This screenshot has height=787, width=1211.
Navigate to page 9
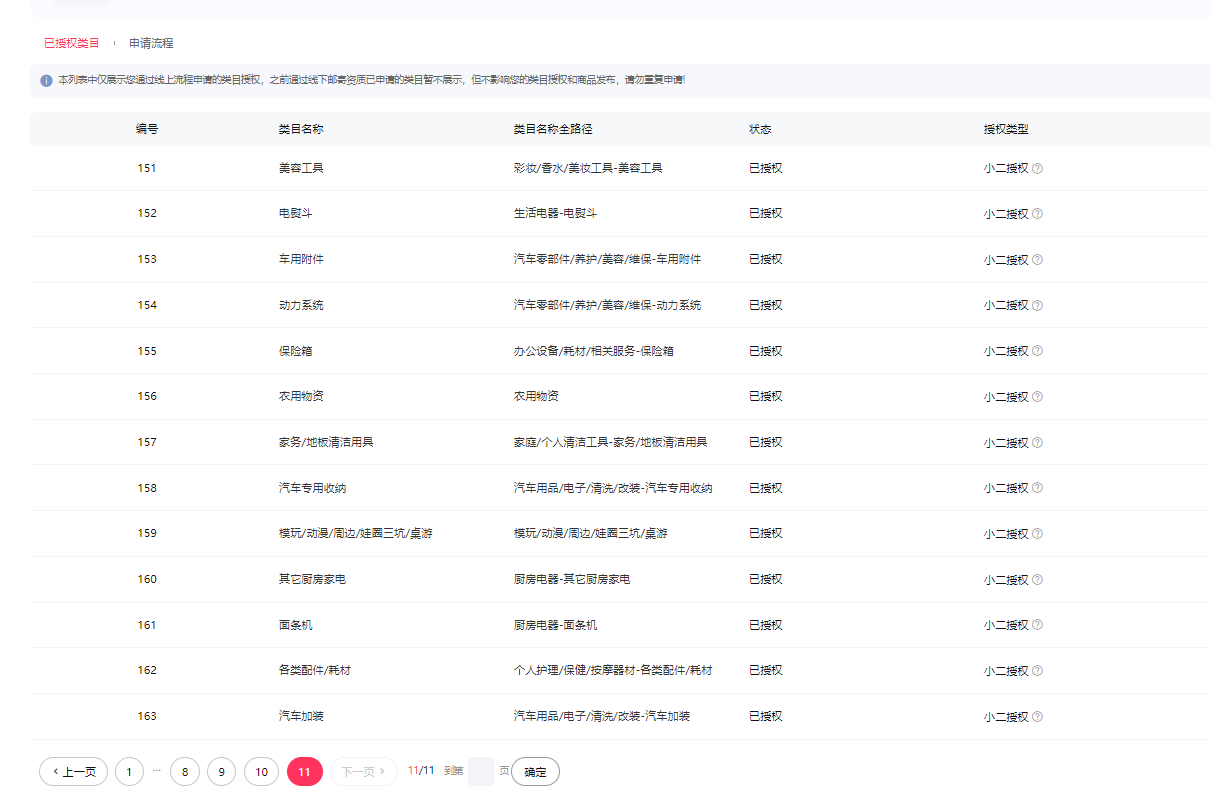click(222, 771)
